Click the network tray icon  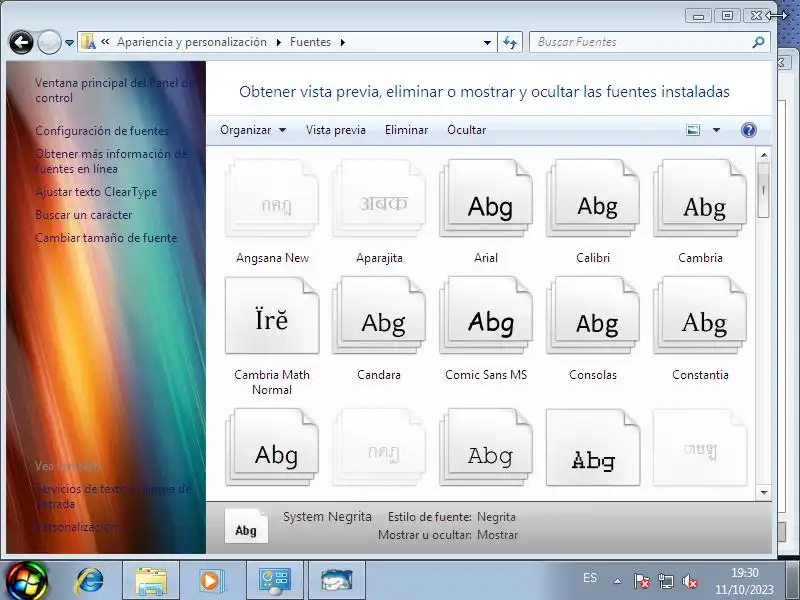(x=665, y=581)
